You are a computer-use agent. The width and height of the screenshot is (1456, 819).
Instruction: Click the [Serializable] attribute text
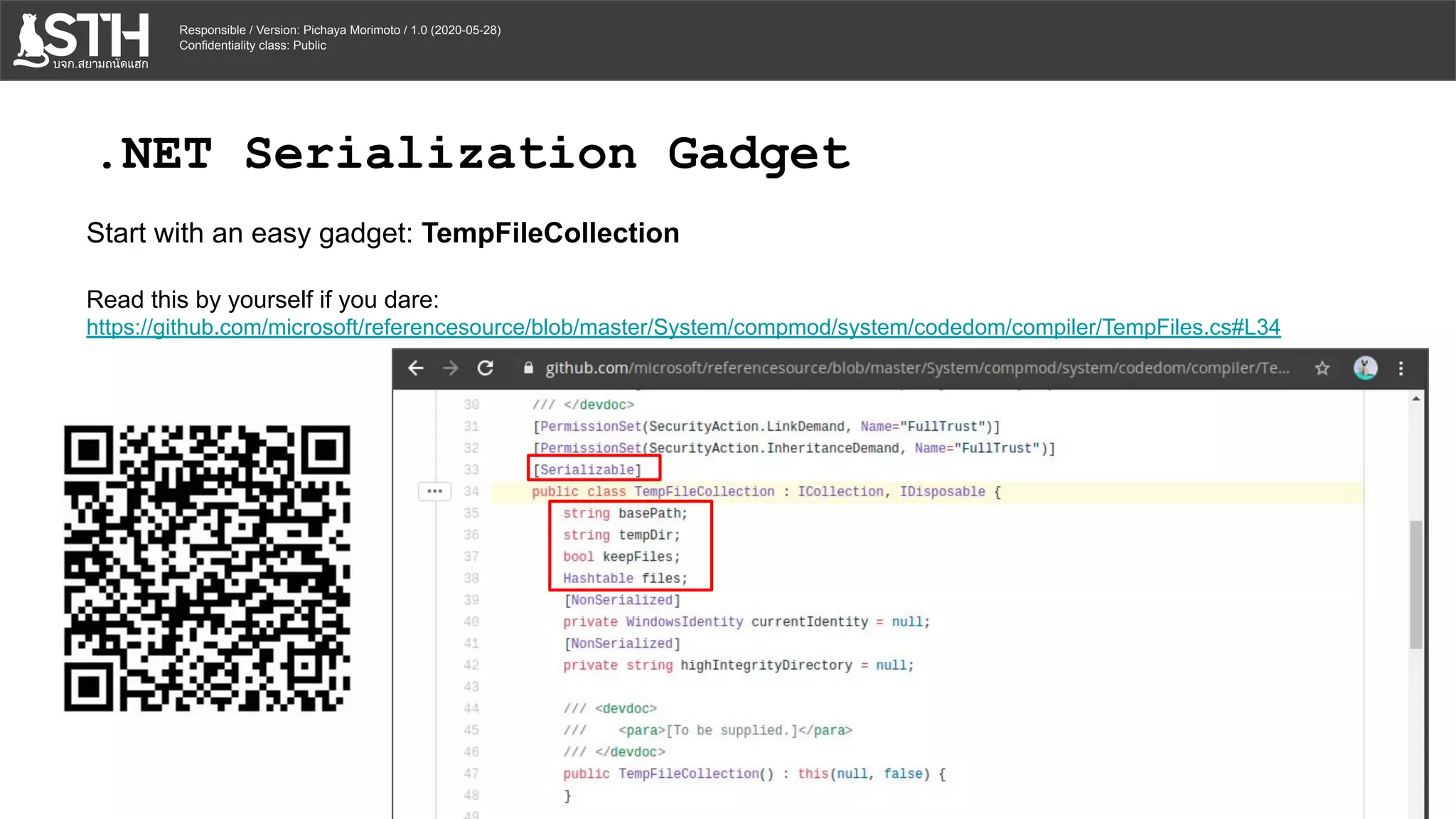pos(587,470)
